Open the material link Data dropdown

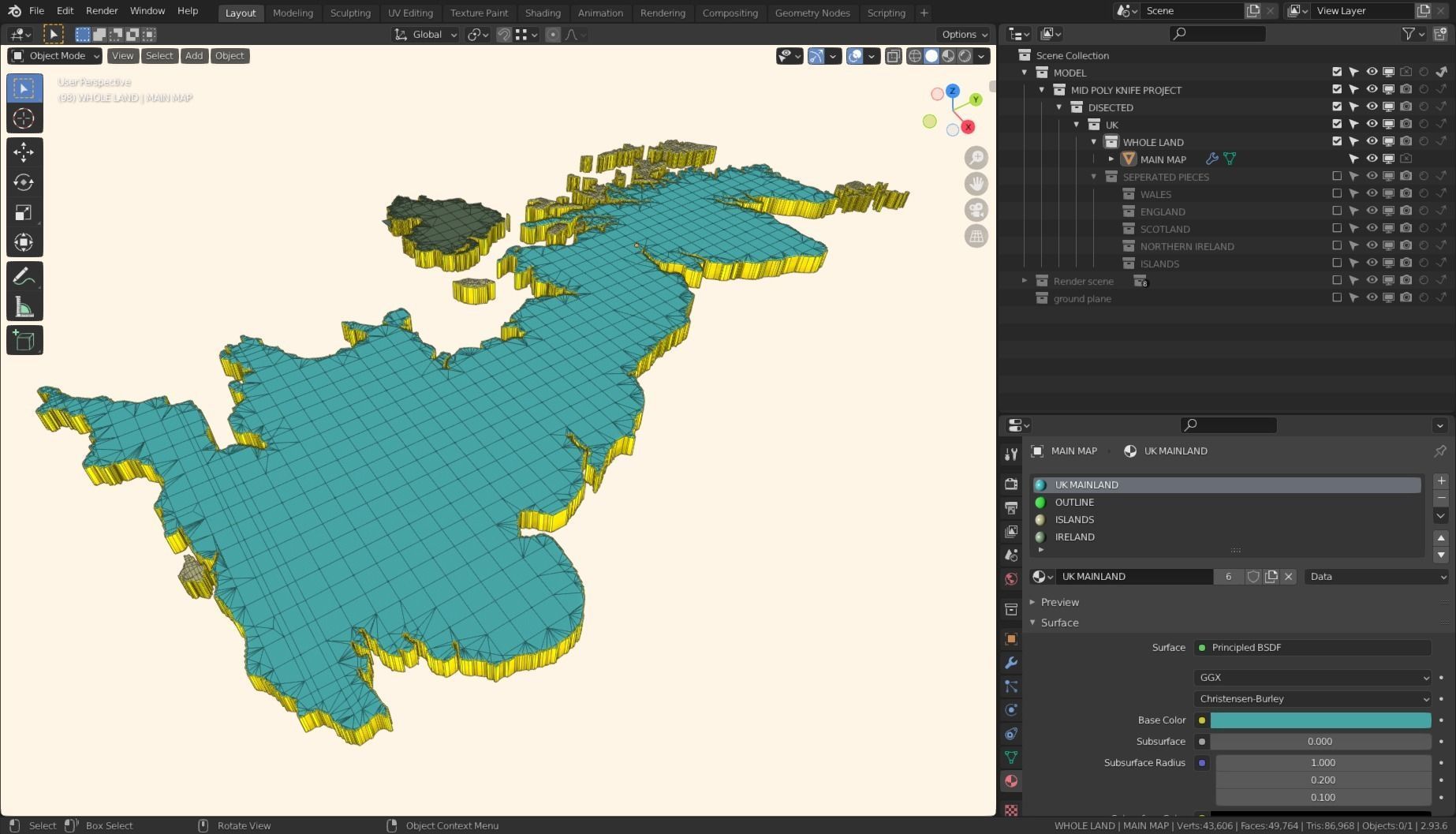[1376, 577]
